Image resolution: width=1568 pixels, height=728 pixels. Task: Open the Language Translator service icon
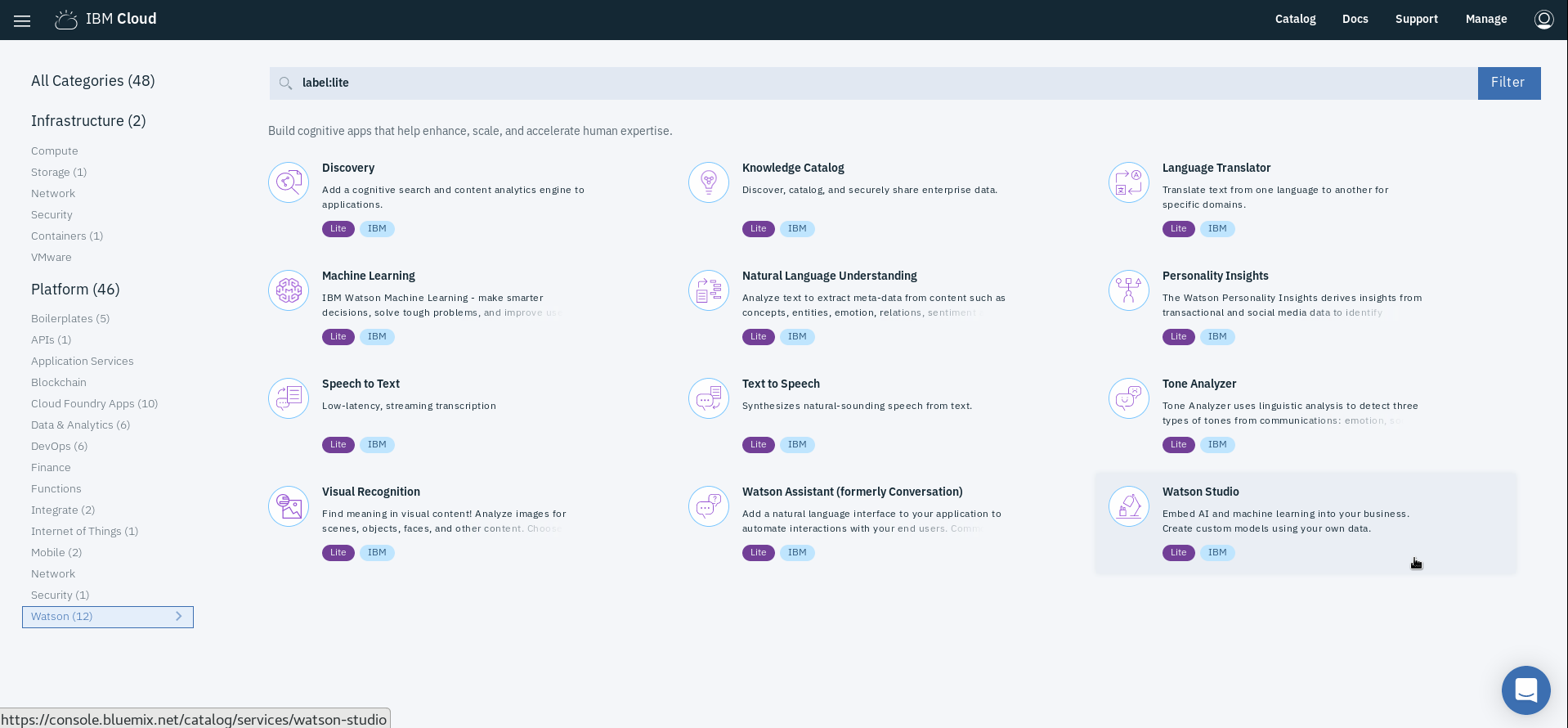point(1129,182)
